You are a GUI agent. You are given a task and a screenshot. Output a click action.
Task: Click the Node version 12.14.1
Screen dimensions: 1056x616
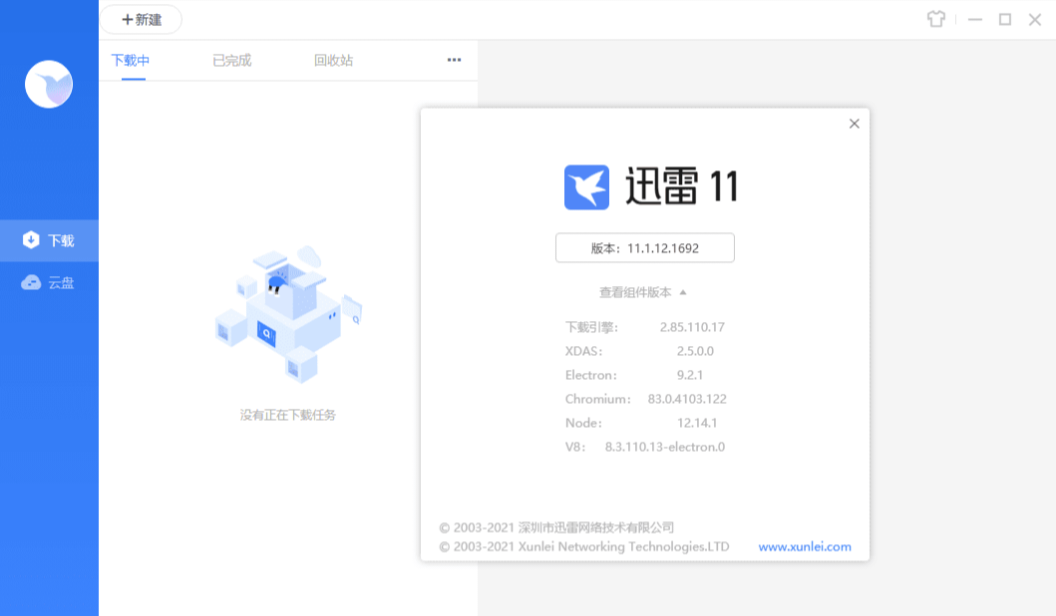697,423
